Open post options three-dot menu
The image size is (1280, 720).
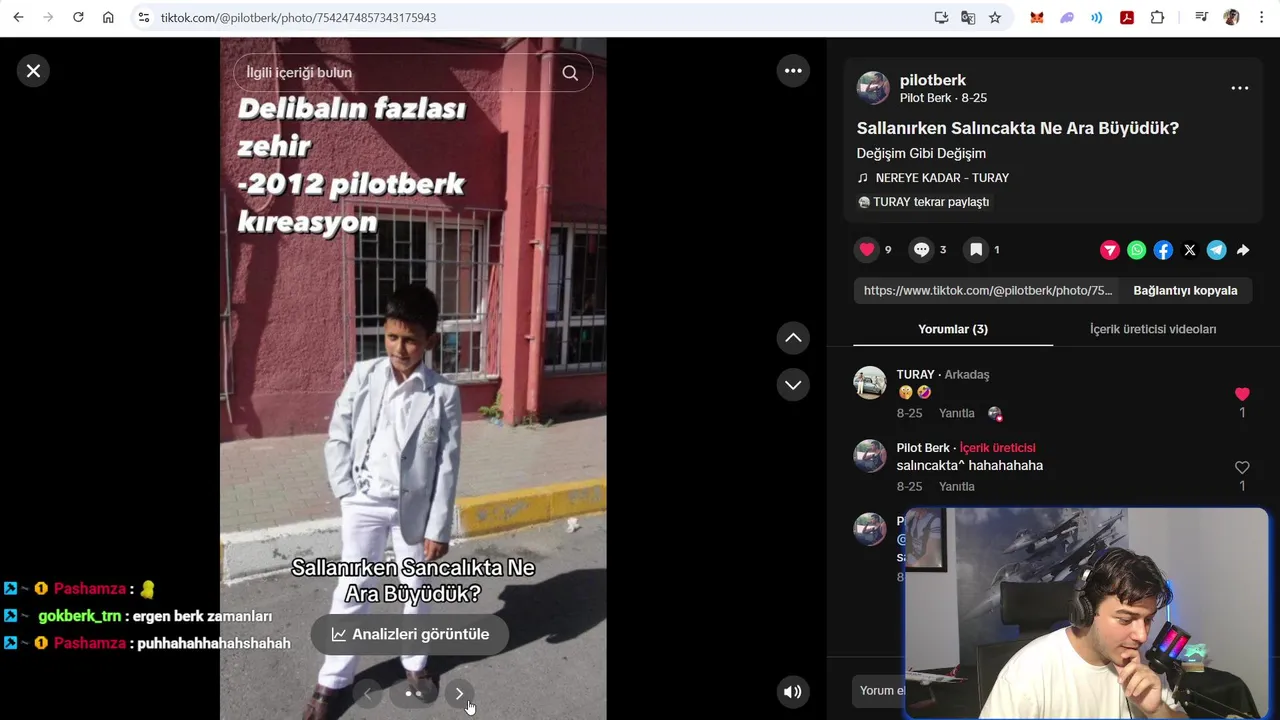click(x=1240, y=88)
